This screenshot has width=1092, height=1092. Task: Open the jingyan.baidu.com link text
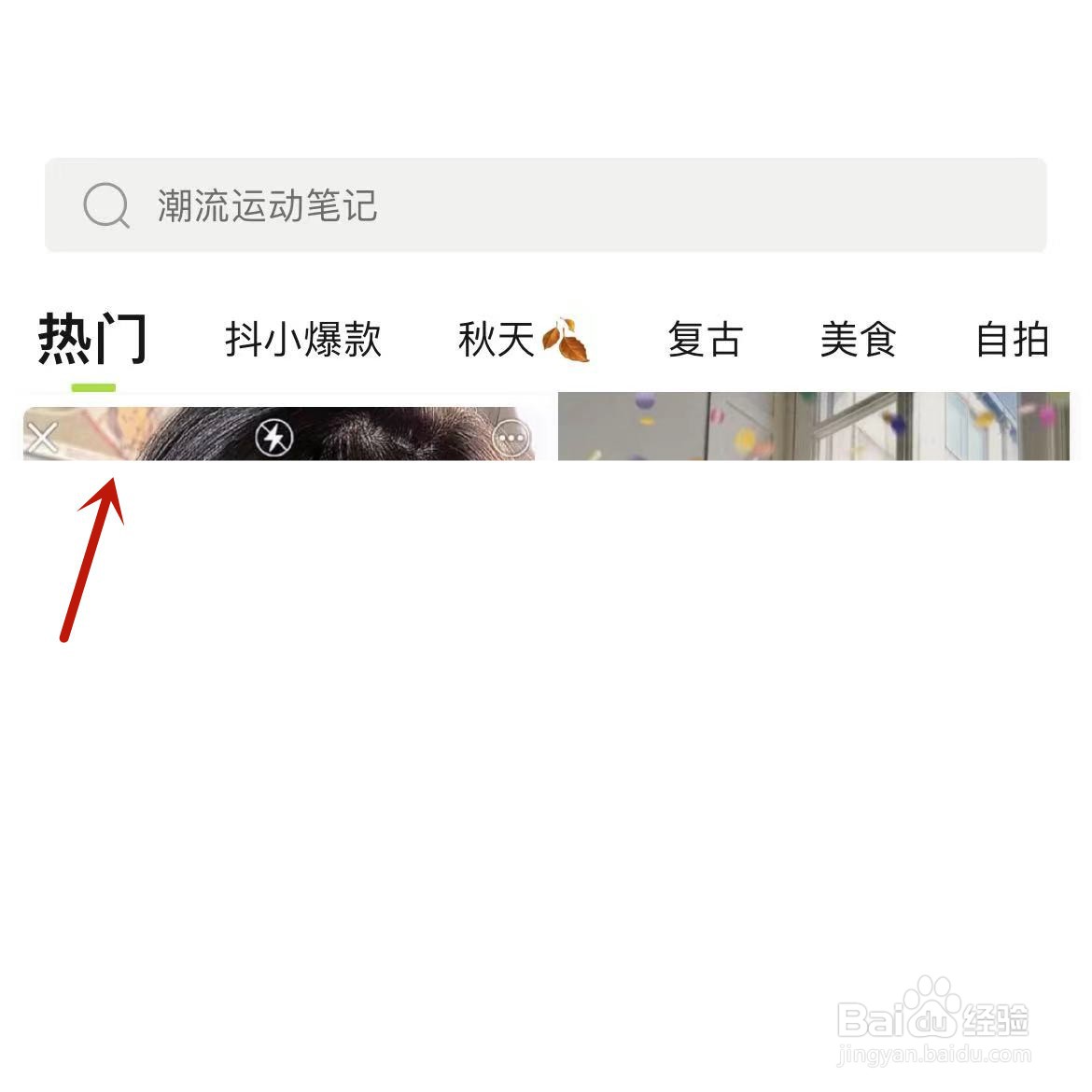934,1055
